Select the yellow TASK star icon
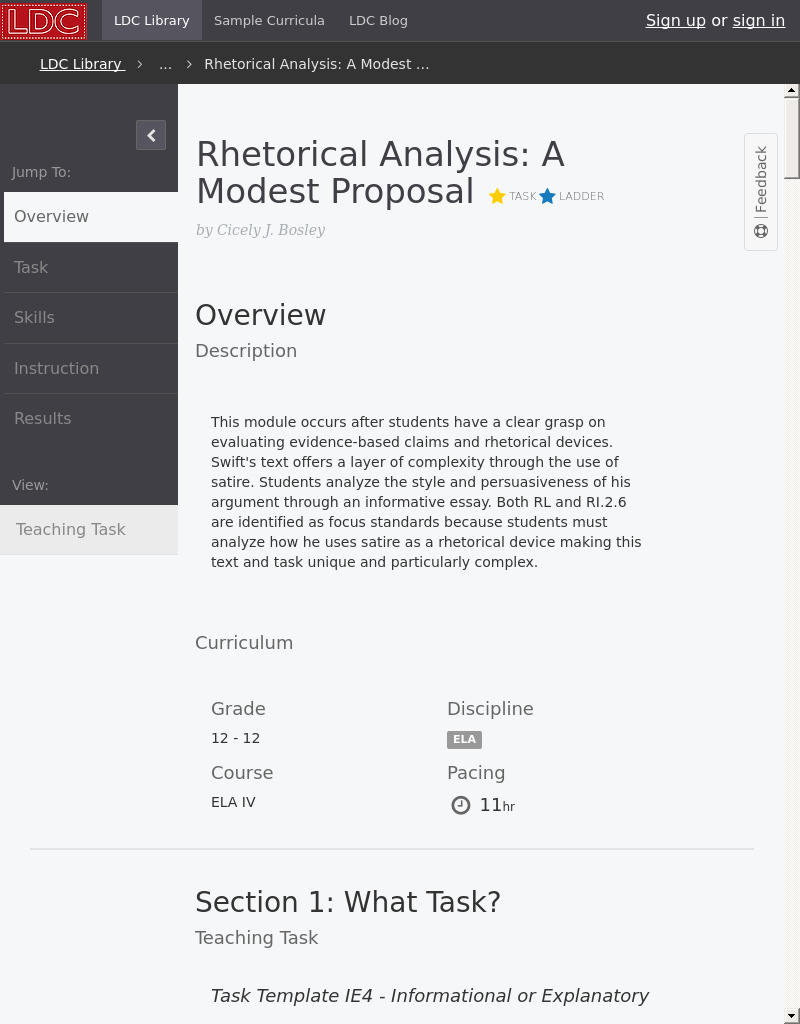The width and height of the screenshot is (800, 1024). pos(497,196)
